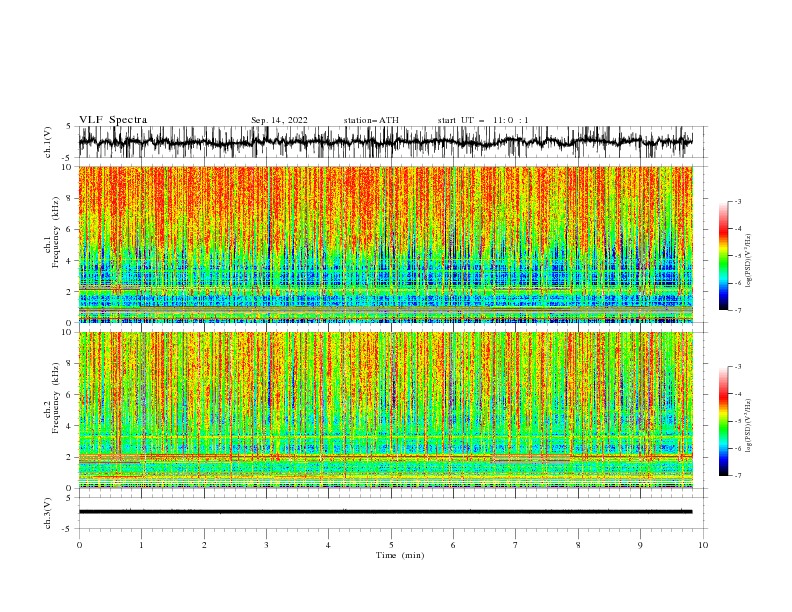Click the 'station=ATH' label

(371, 120)
